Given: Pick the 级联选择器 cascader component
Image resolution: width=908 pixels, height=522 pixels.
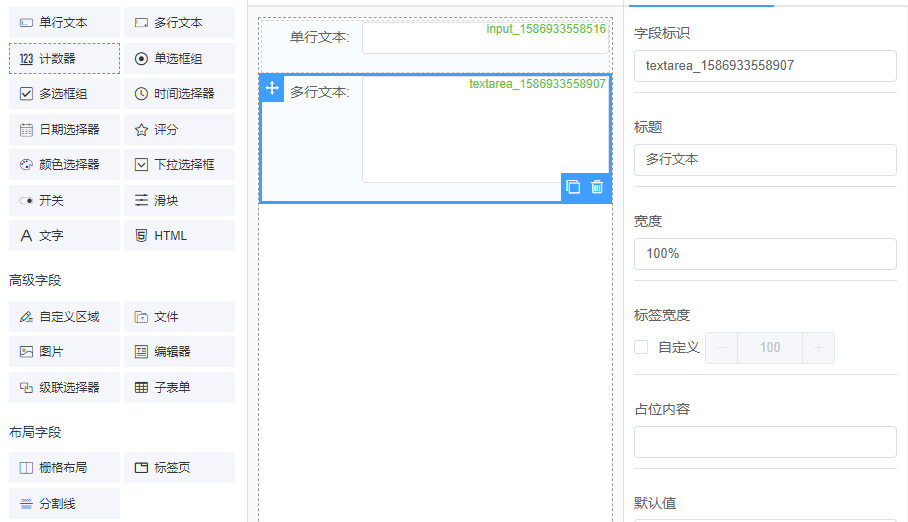Looking at the screenshot, I should point(64,388).
